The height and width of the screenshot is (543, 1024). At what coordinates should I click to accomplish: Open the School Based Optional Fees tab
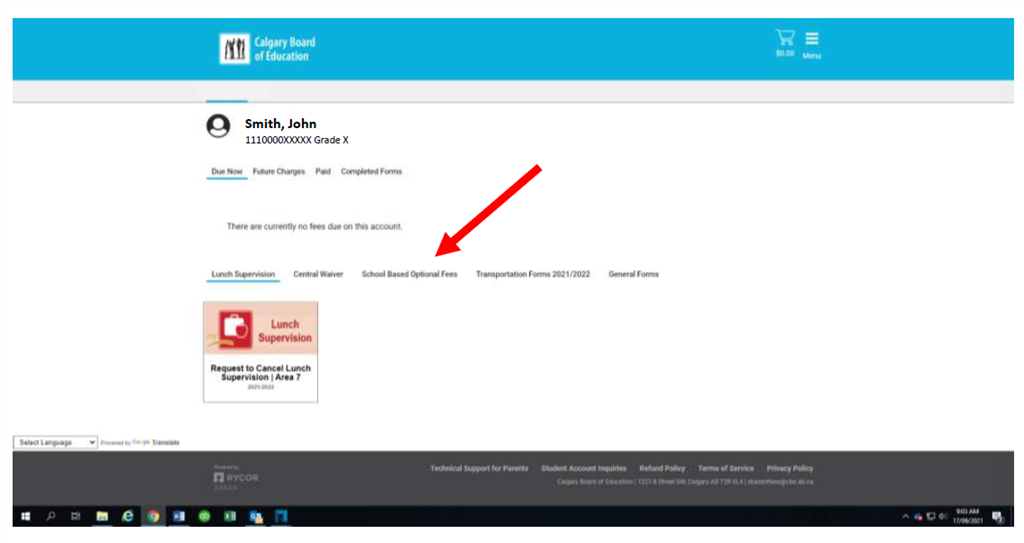pyautogui.click(x=409, y=274)
